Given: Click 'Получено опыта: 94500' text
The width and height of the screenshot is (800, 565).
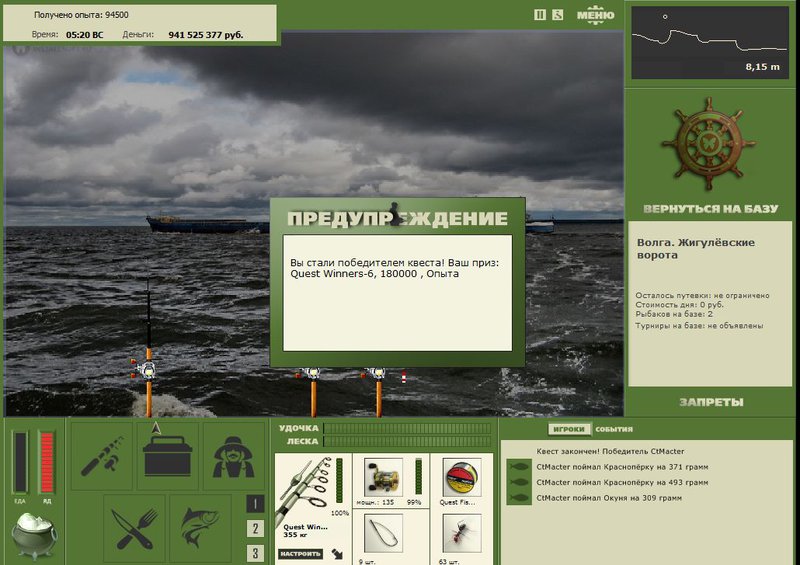Looking at the screenshot, I should pos(81,15).
